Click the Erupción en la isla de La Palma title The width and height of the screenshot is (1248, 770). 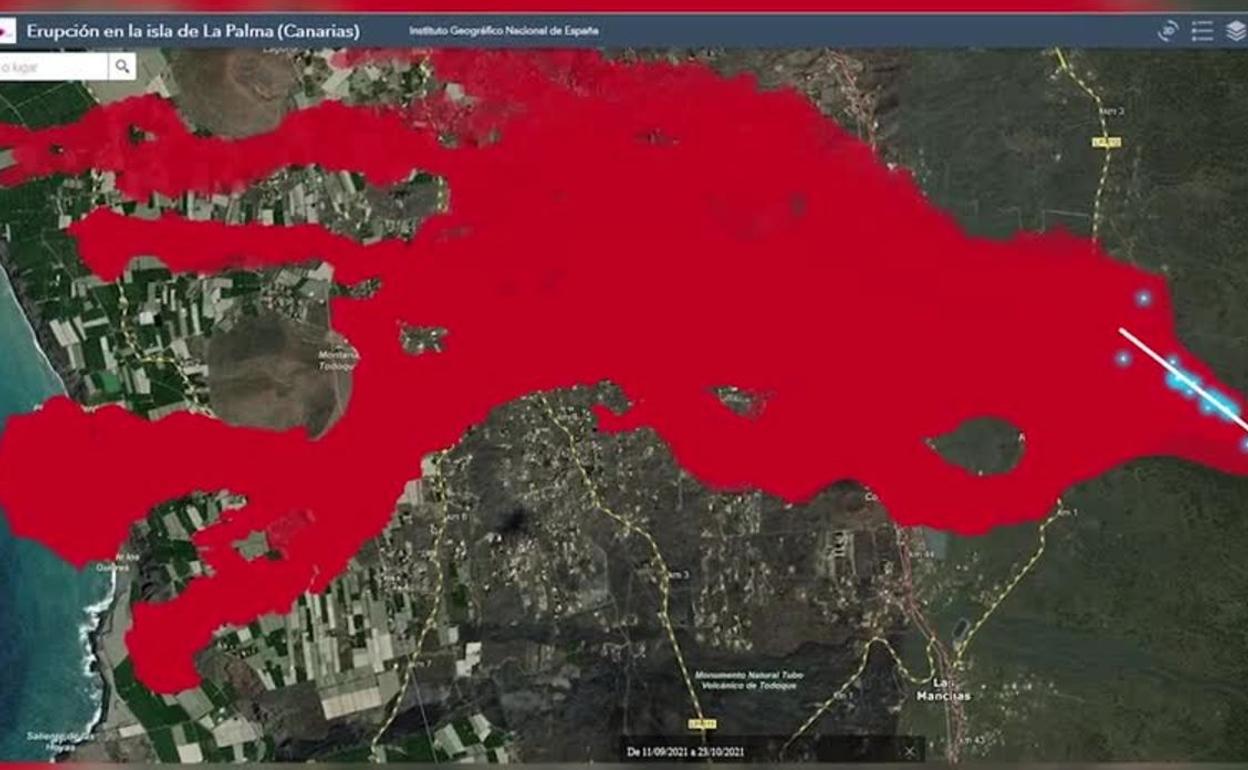[193, 31]
